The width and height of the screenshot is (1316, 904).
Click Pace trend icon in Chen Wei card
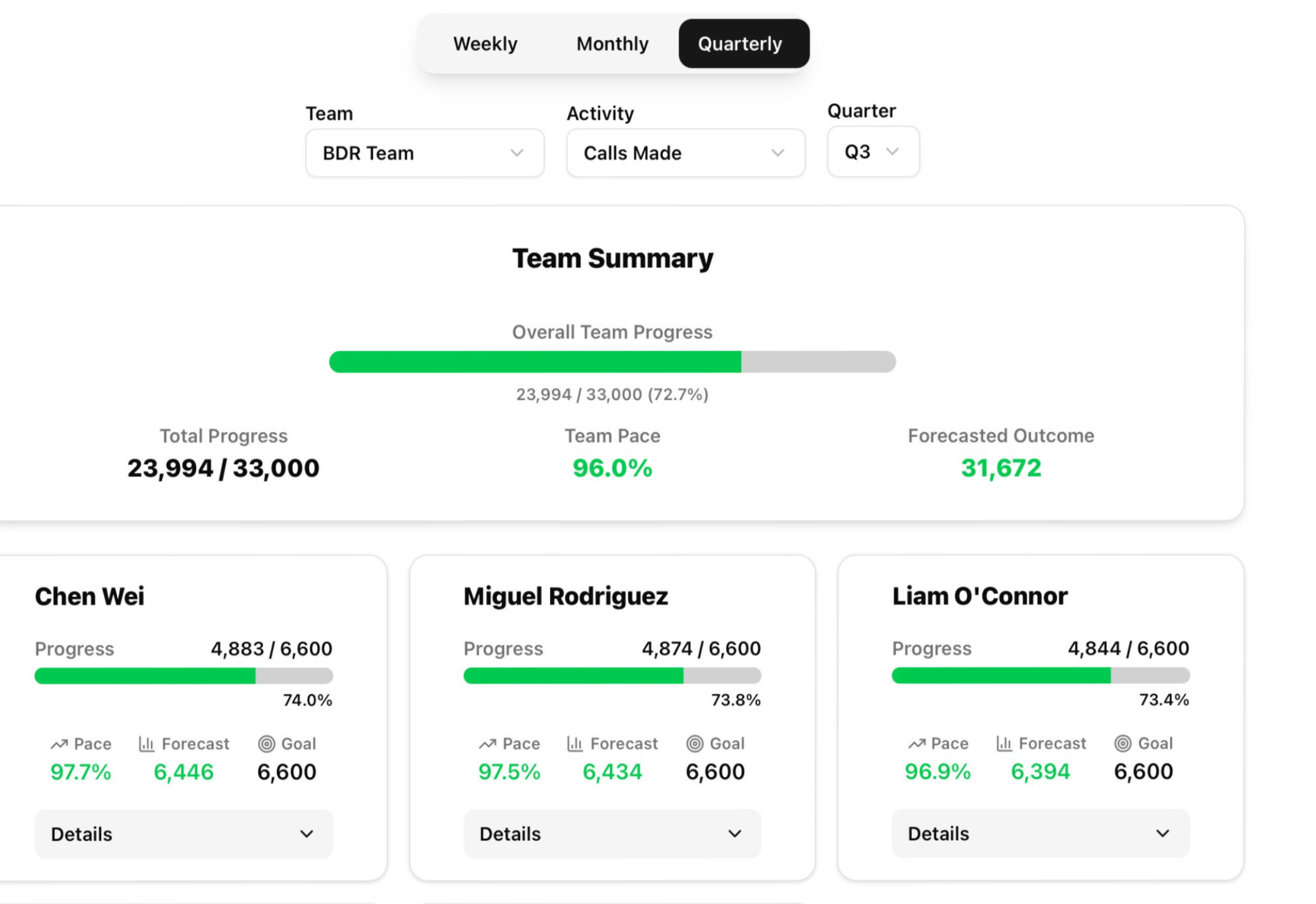[59, 744]
